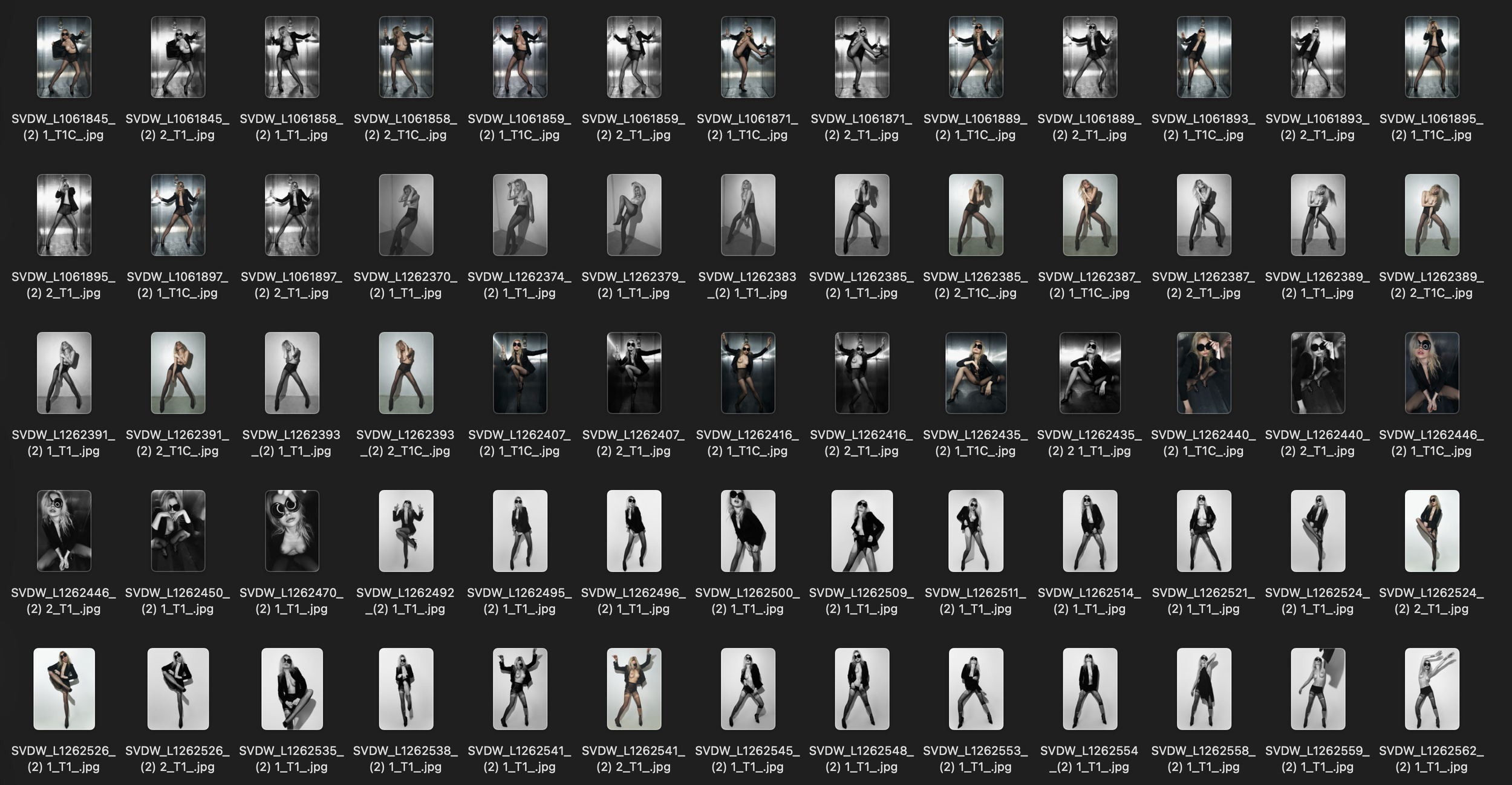This screenshot has height=785, width=1512.
Task: Click thumbnail of SVDW_L1262374_(2) 1_T1_.jpg
Action: [520, 215]
